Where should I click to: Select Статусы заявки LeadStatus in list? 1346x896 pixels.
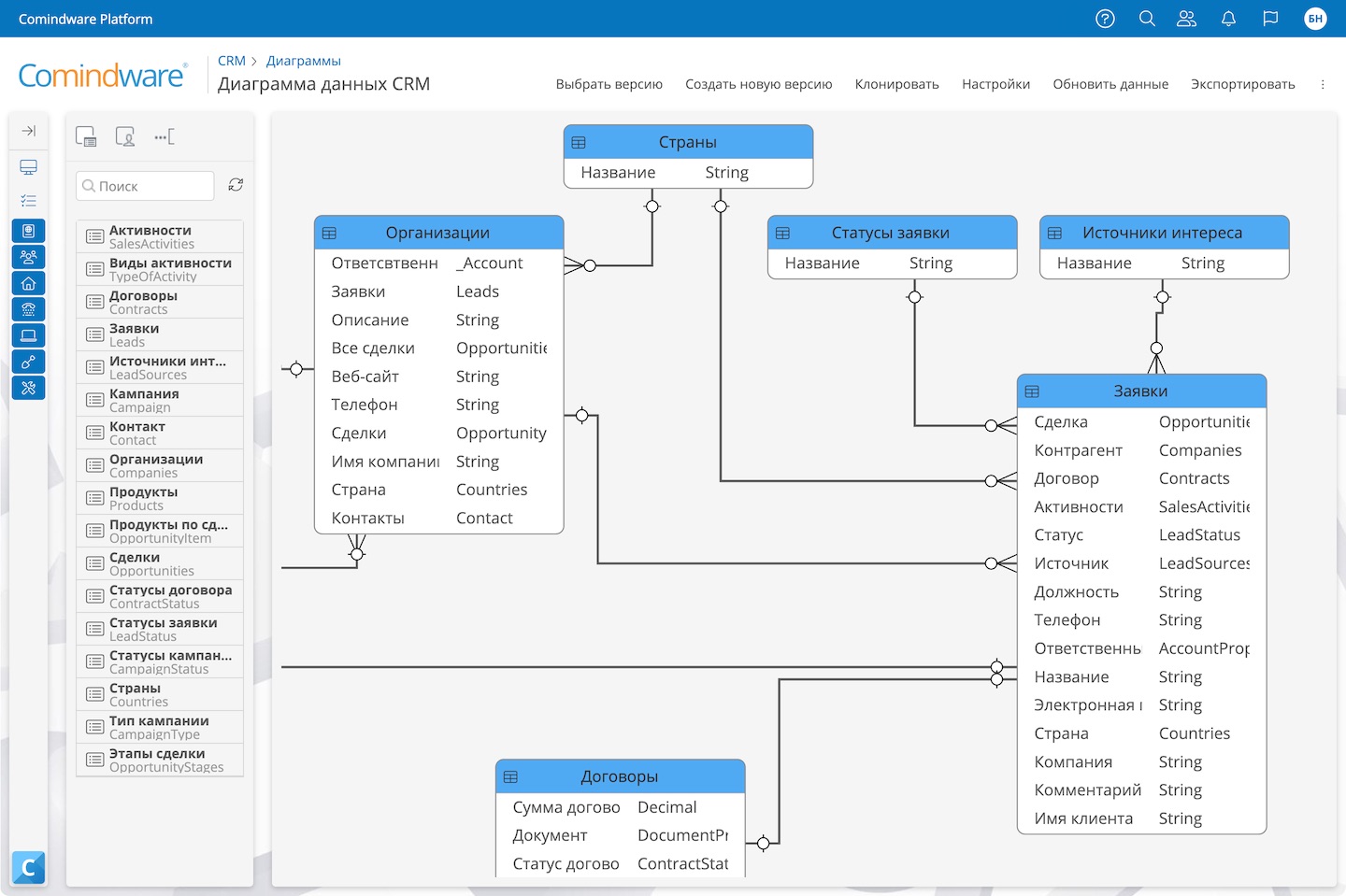coord(160,629)
